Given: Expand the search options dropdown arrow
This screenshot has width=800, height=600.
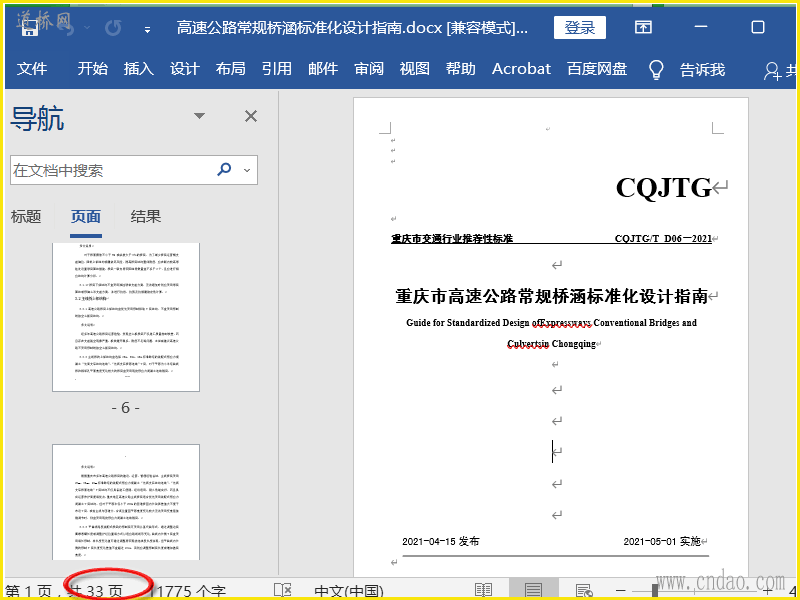Looking at the screenshot, I should 247,170.
